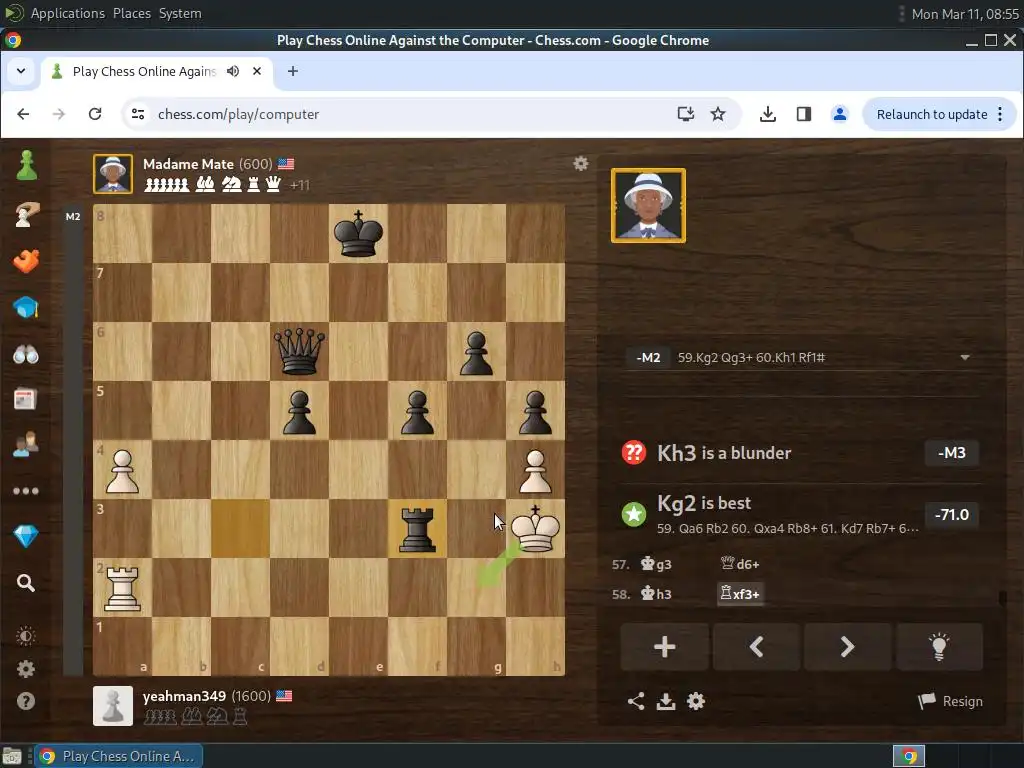Open the sidebar settings gear
This screenshot has width=1024, height=768.
pyautogui.click(x=26, y=669)
